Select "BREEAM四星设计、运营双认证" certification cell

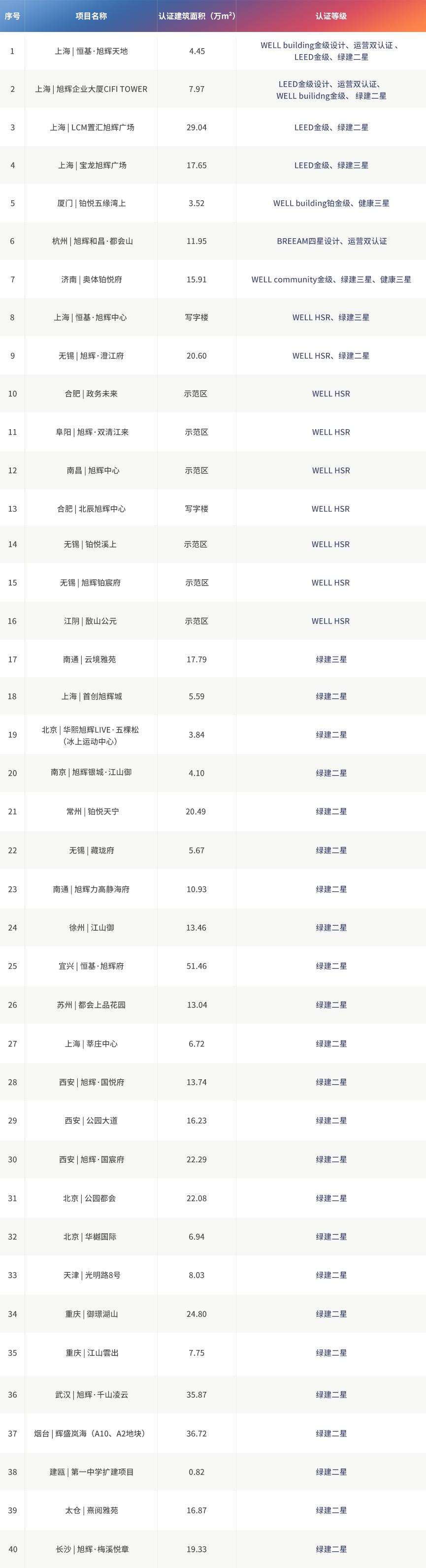point(331,241)
